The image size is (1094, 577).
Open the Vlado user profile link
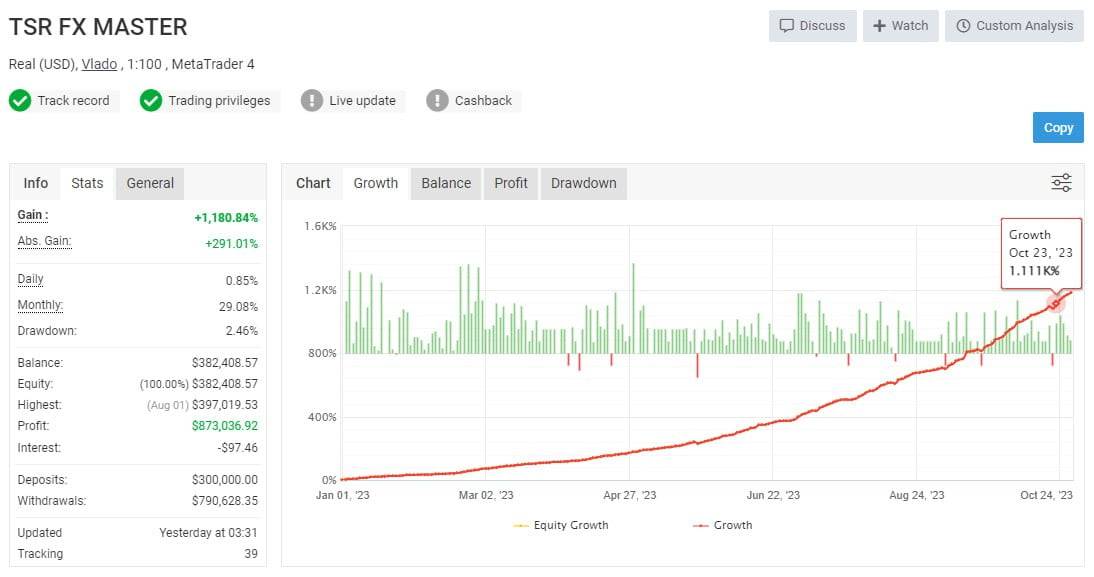point(99,64)
